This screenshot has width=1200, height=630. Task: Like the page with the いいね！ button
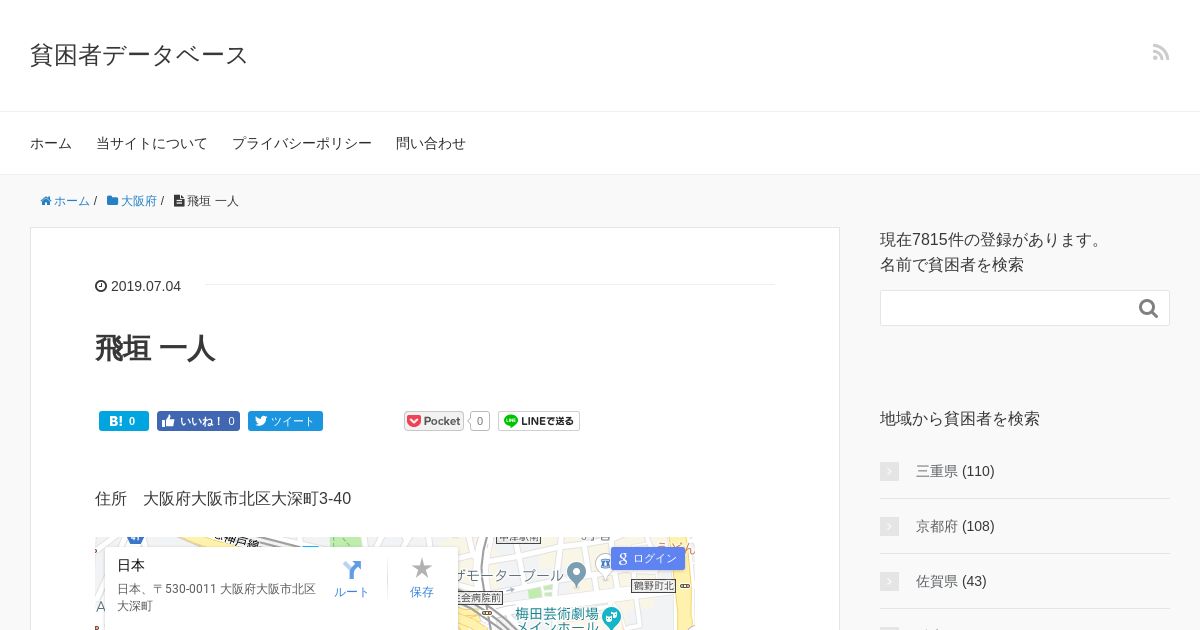(198, 421)
